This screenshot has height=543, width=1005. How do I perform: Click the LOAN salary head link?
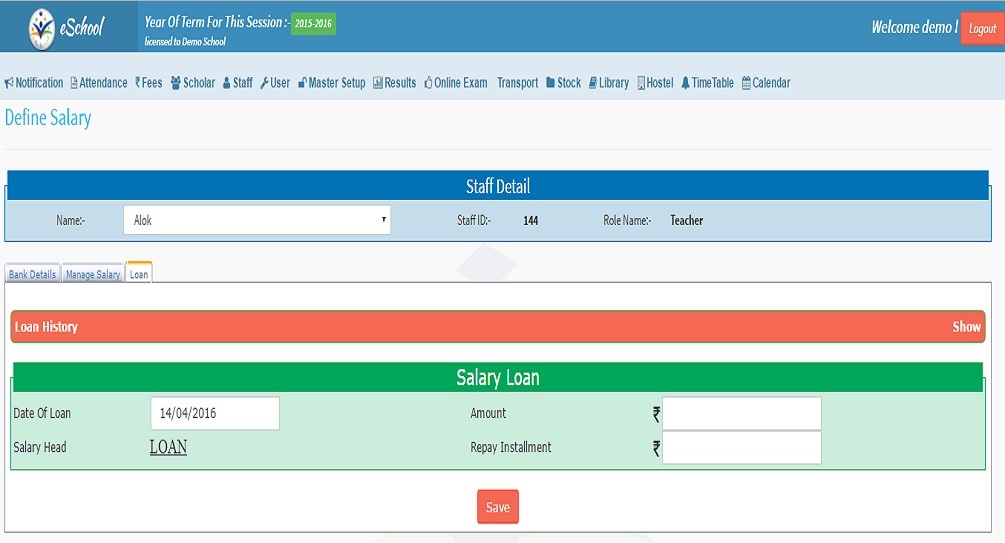[x=168, y=447]
